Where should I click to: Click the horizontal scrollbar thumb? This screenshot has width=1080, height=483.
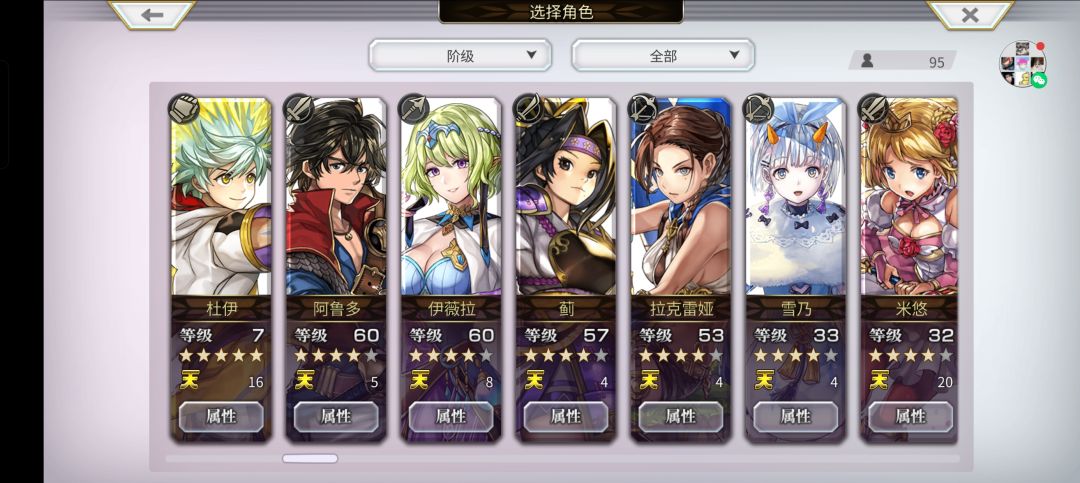tap(310, 458)
